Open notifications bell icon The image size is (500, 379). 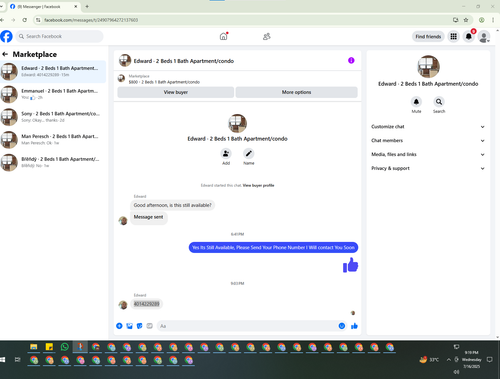click(x=469, y=36)
